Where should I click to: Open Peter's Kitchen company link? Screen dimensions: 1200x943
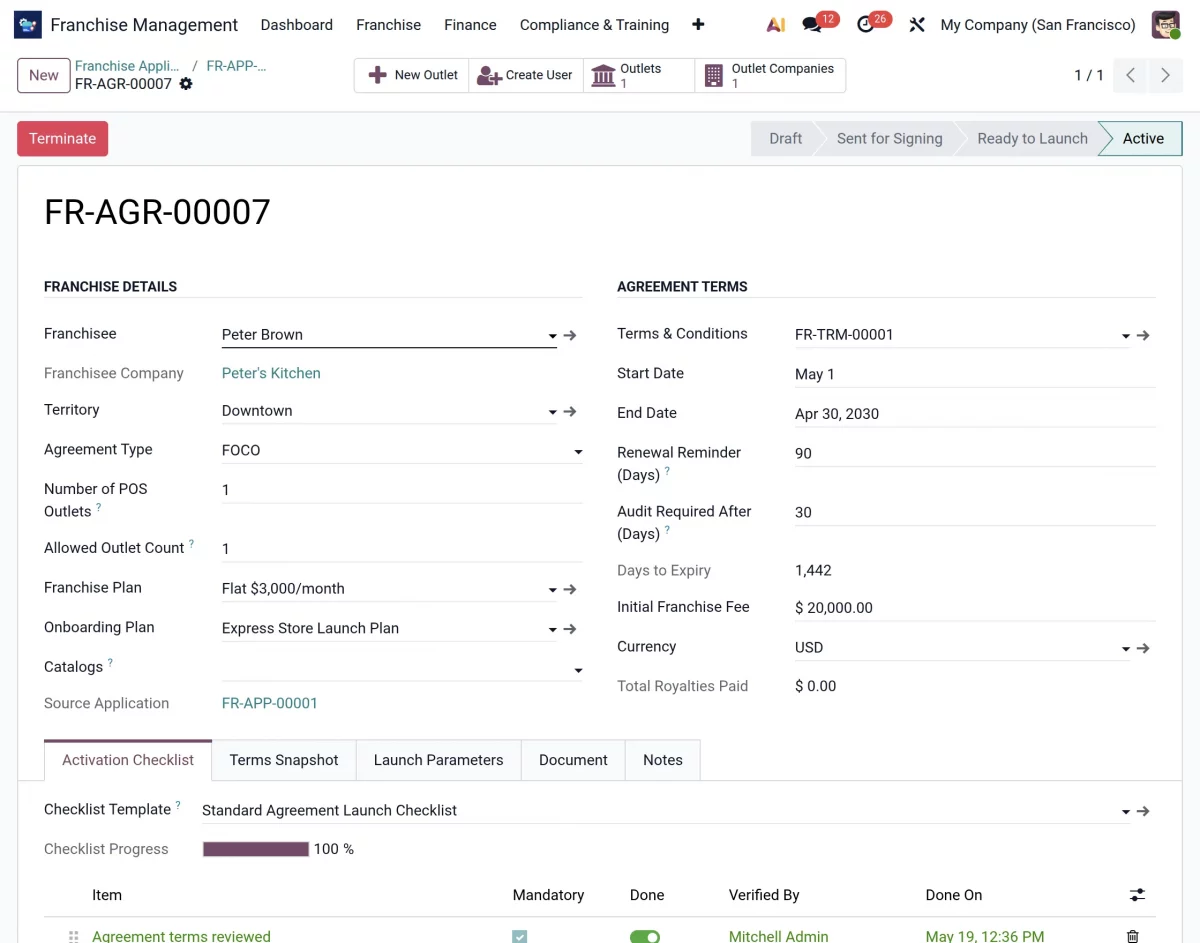coord(271,373)
